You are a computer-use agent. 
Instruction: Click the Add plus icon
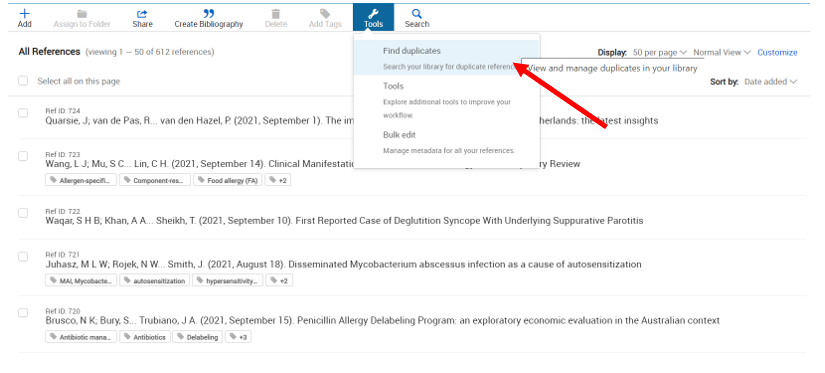25,14
